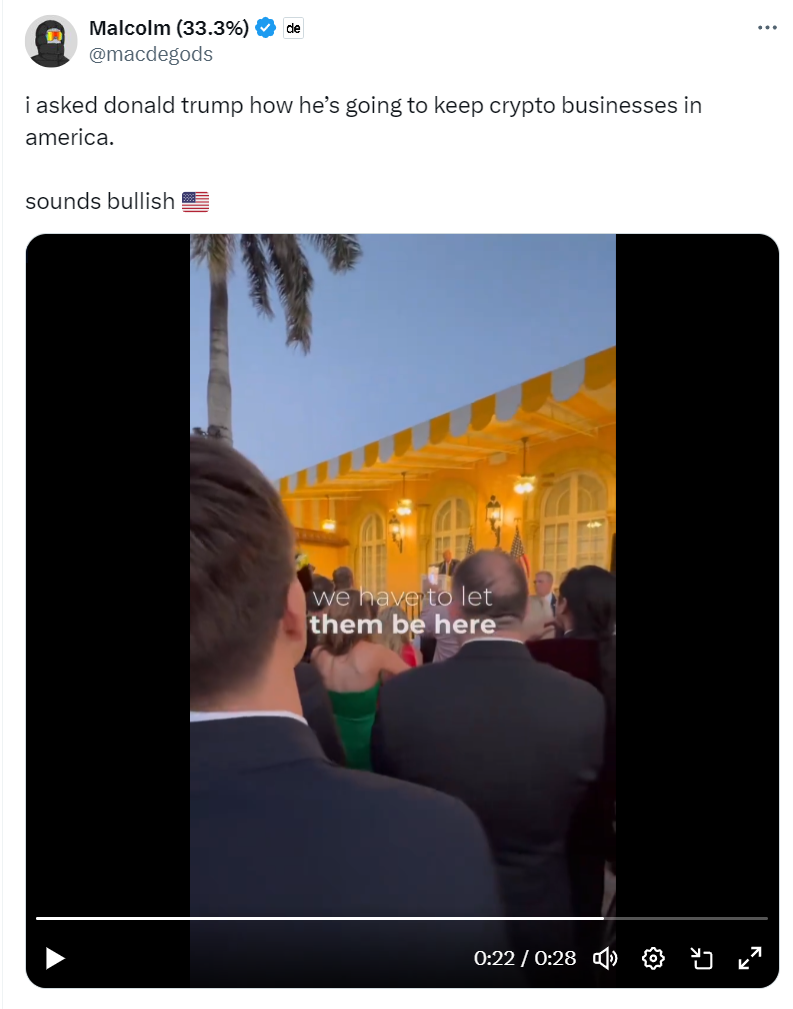
Task: Expand video to fullscreen
Action: pyautogui.click(x=750, y=958)
